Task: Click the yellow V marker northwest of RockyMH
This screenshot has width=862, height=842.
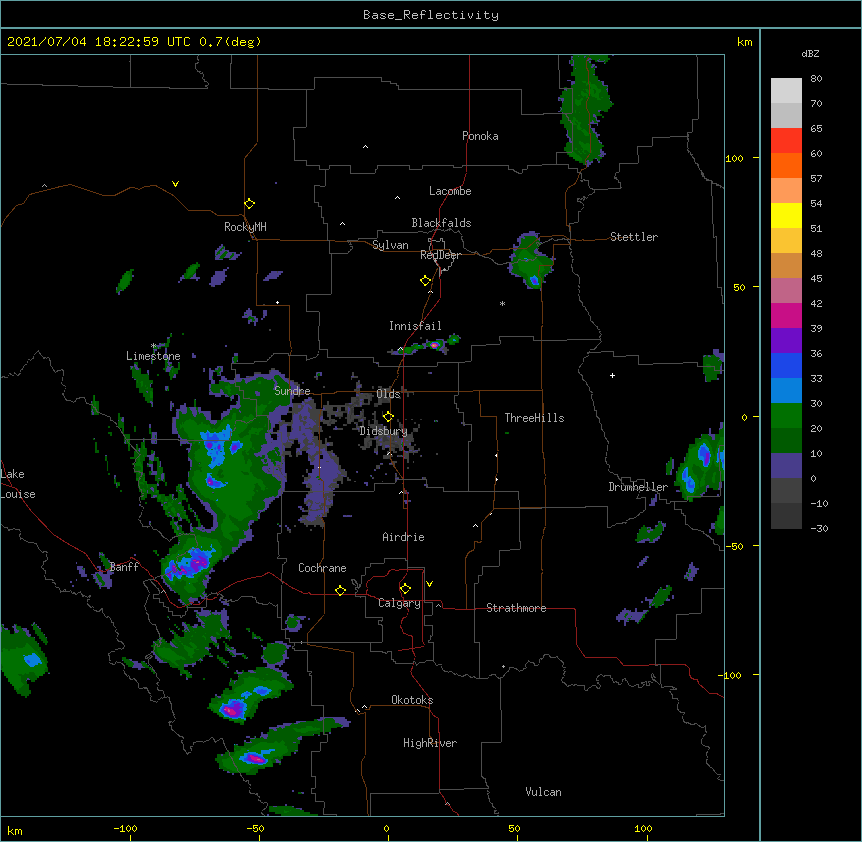Action: point(175,184)
